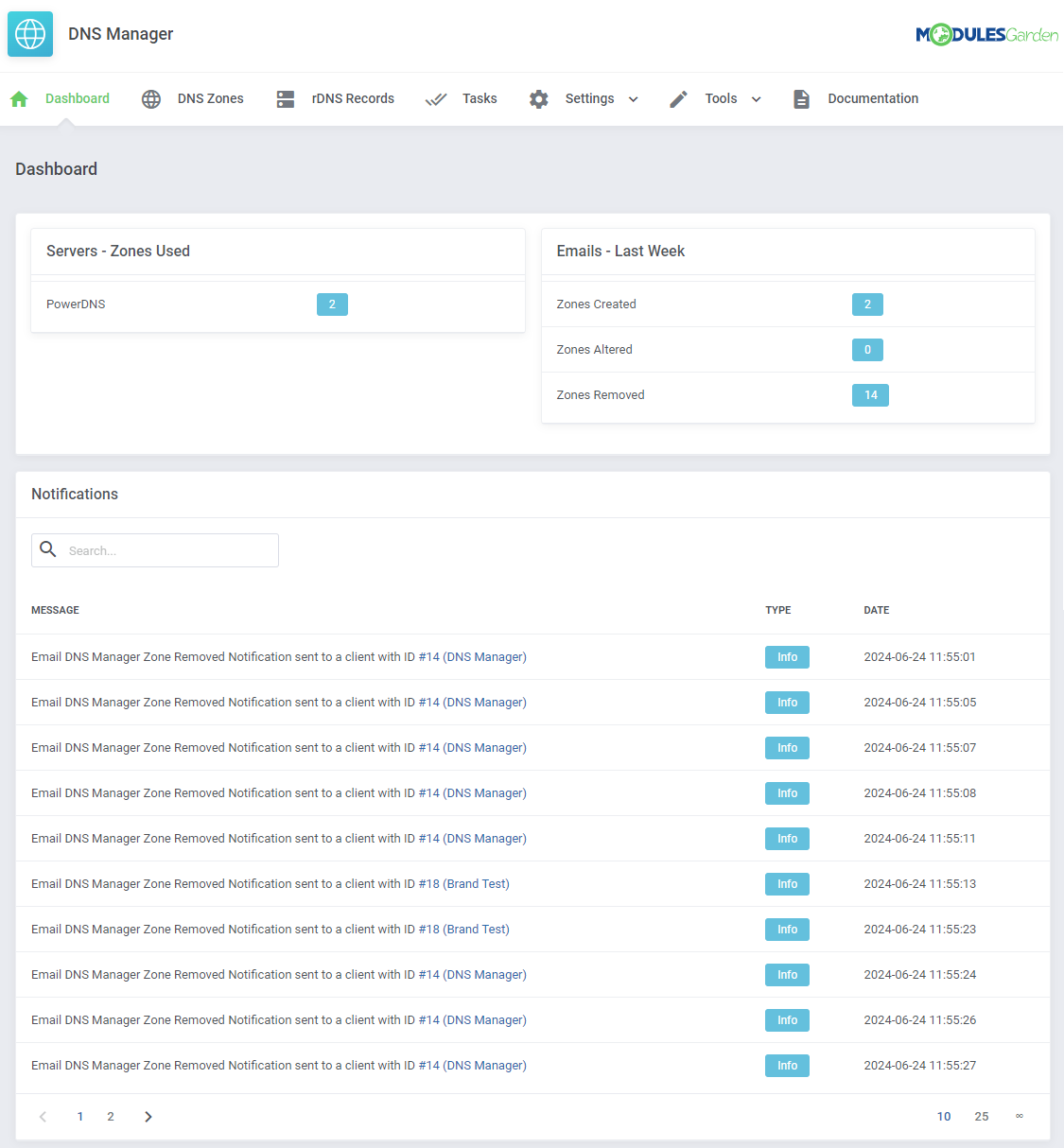Go to previous notifications page arrow
Viewport: 1064px width, 1148px height.
pos(43,1117)
